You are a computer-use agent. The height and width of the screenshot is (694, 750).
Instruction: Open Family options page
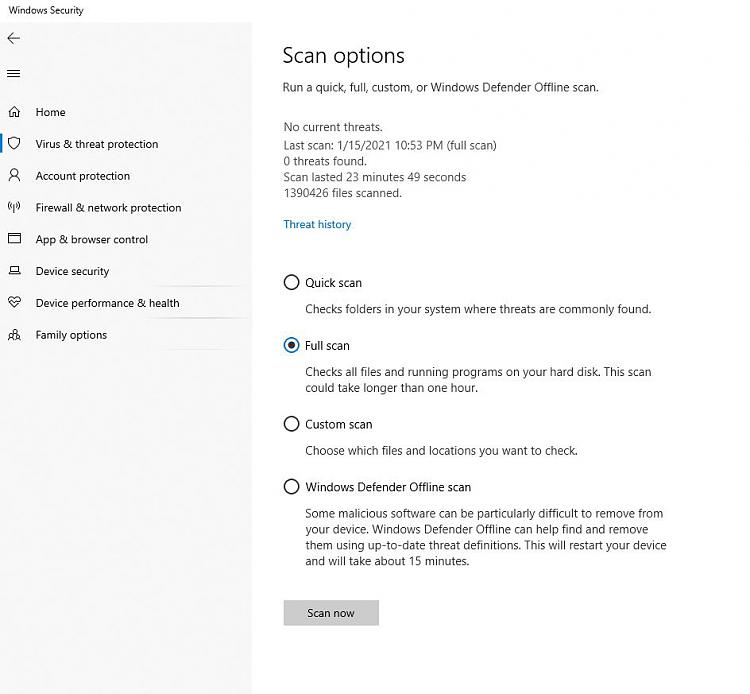(x=71, y=335)
